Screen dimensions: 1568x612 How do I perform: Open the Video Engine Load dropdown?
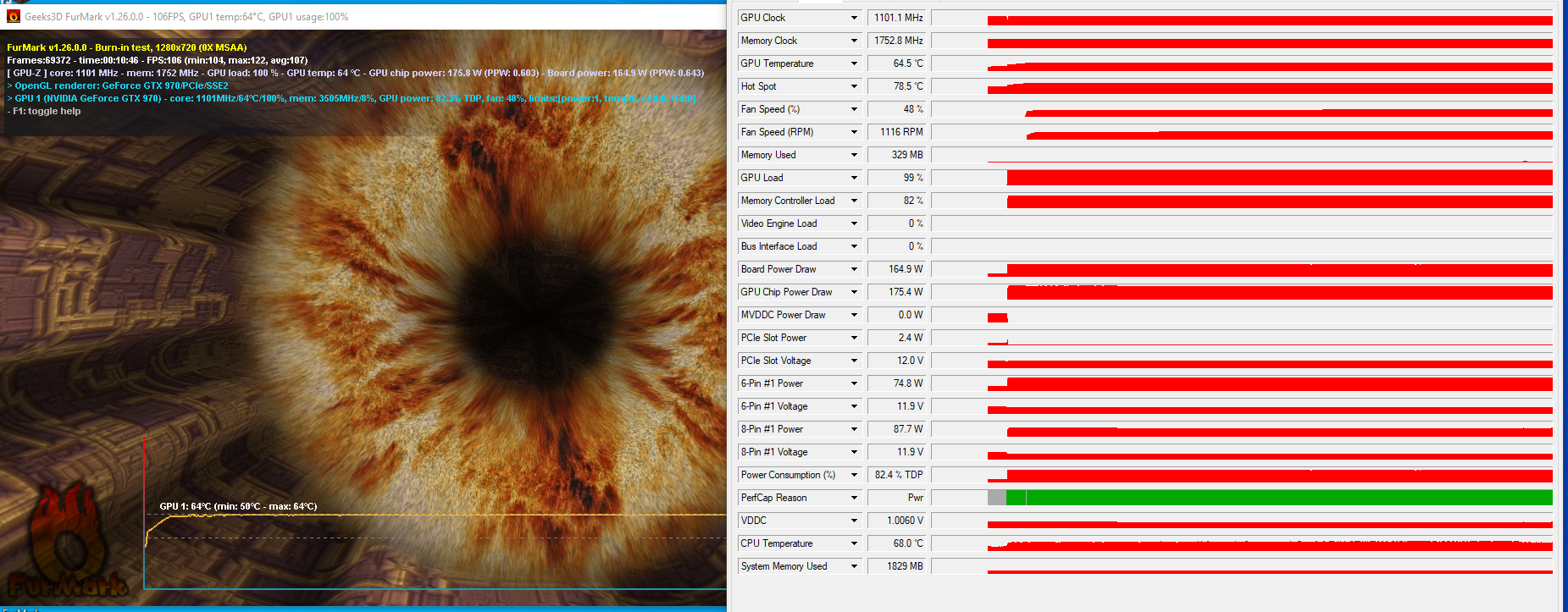click(854, 223)
